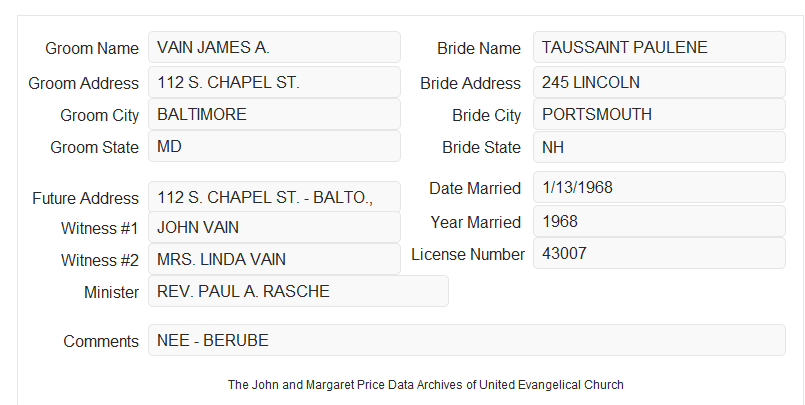This screenshot has height=405, width=805.
Task: Click the License Number label
Action: [x=468, y=254]
